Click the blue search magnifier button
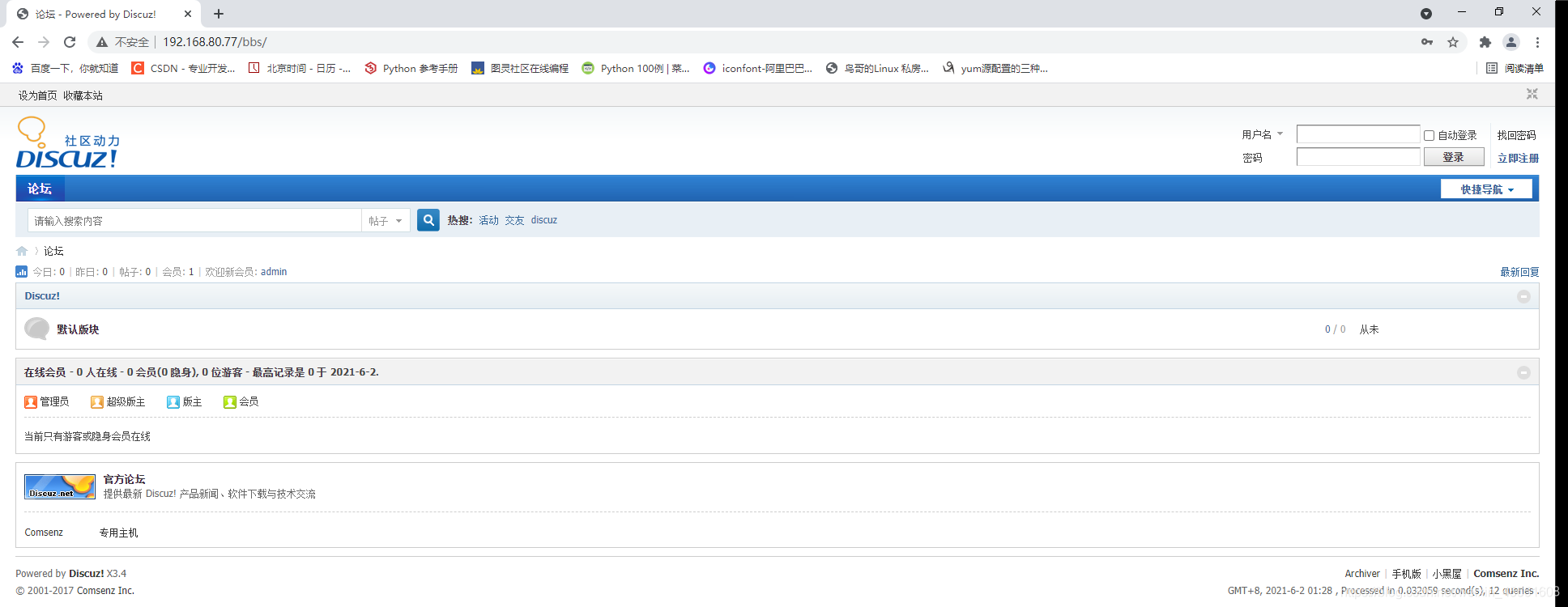The width and height of the screenshot is (1568, 607). click(428, 220)
